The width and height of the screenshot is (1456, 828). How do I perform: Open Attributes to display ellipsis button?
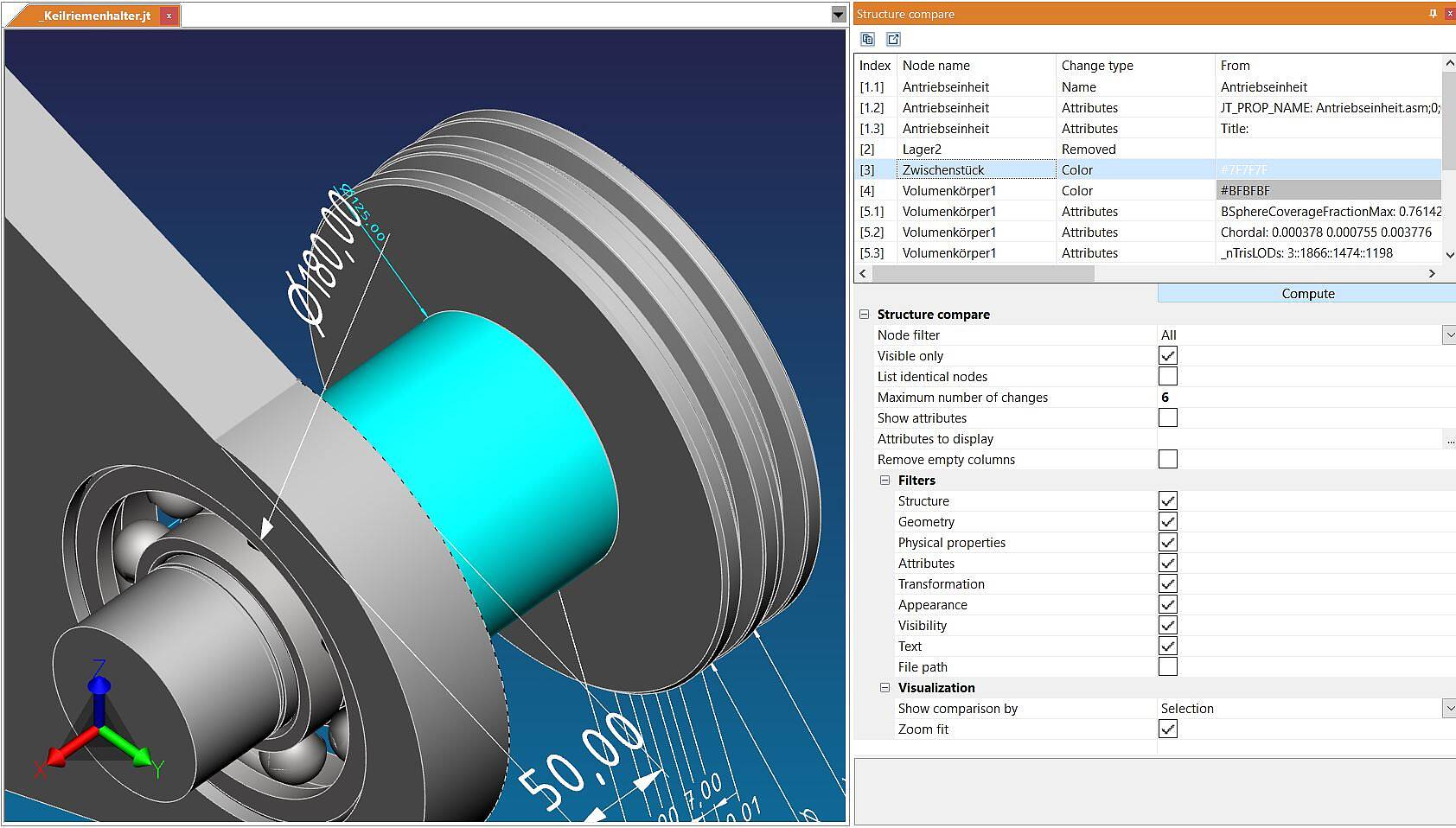point(1450,439)
